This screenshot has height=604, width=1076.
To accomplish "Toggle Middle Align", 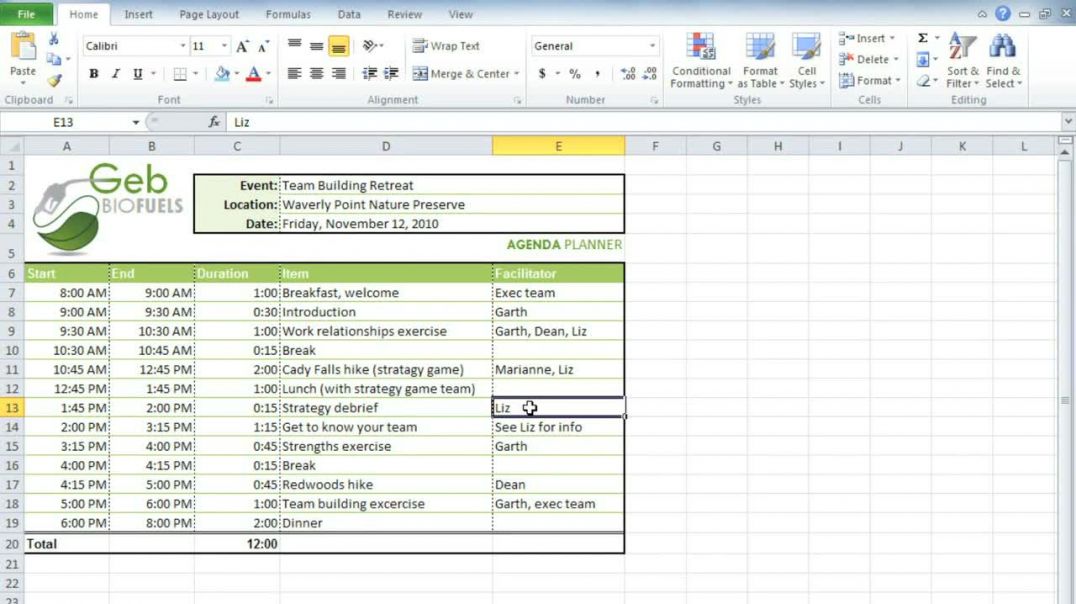I will pyautogui.click(x=316, y=46).
